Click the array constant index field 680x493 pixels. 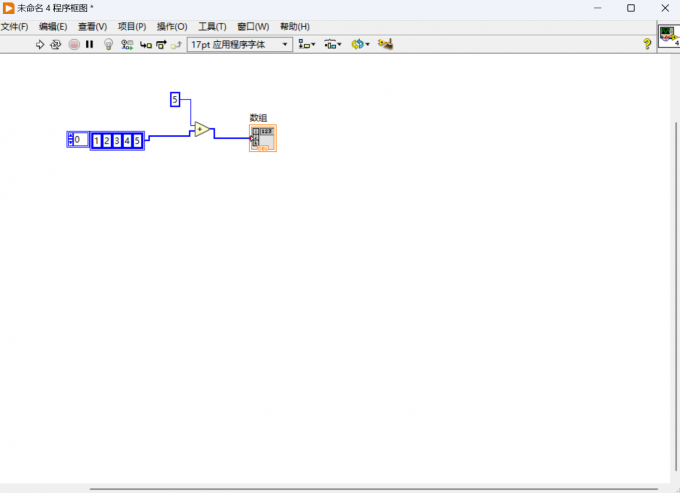pos(78,140)
